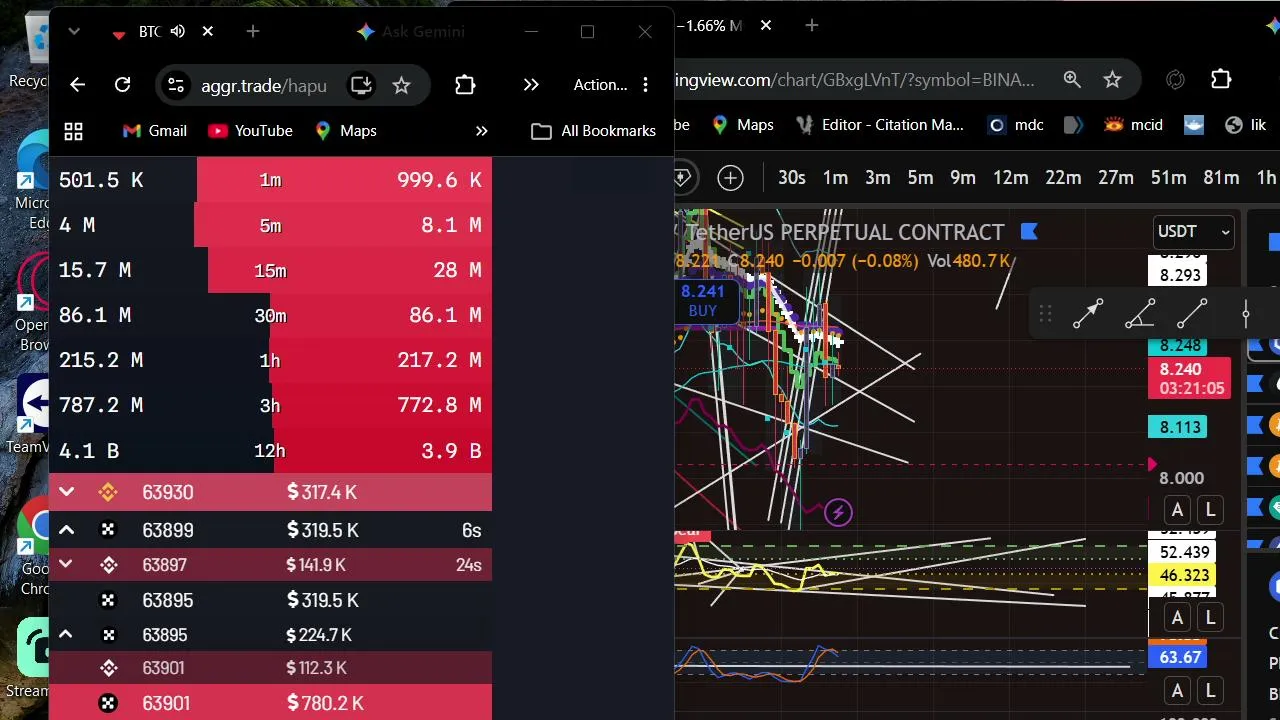Bookmark TradingView page with star icon
Image resolution: width=1280 pixels, height=720 pixels.
(x=1112, y=79)
